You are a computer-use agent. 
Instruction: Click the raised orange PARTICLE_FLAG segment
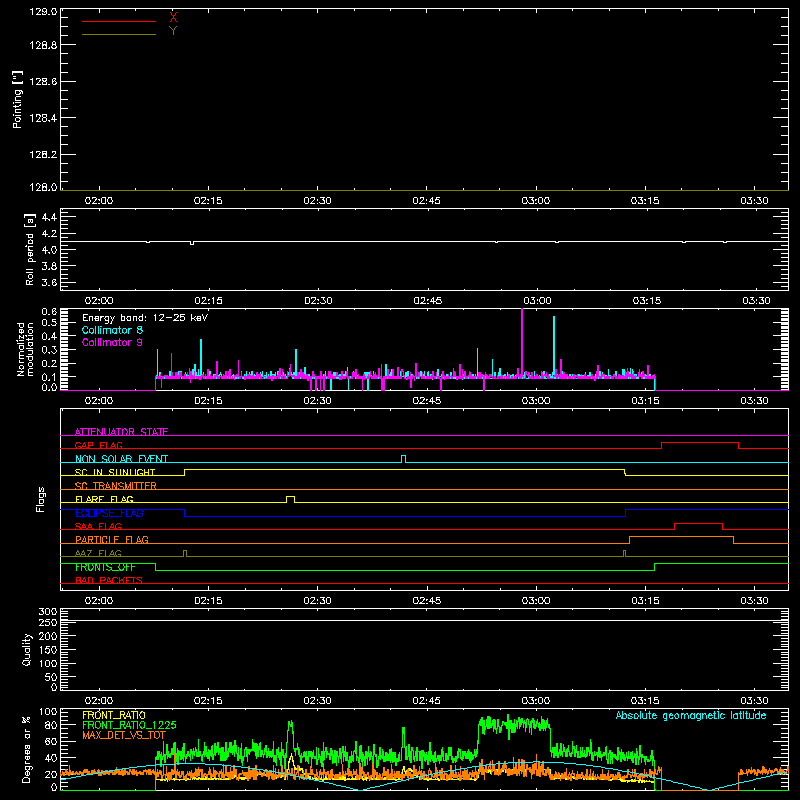[x=682, y=537]
